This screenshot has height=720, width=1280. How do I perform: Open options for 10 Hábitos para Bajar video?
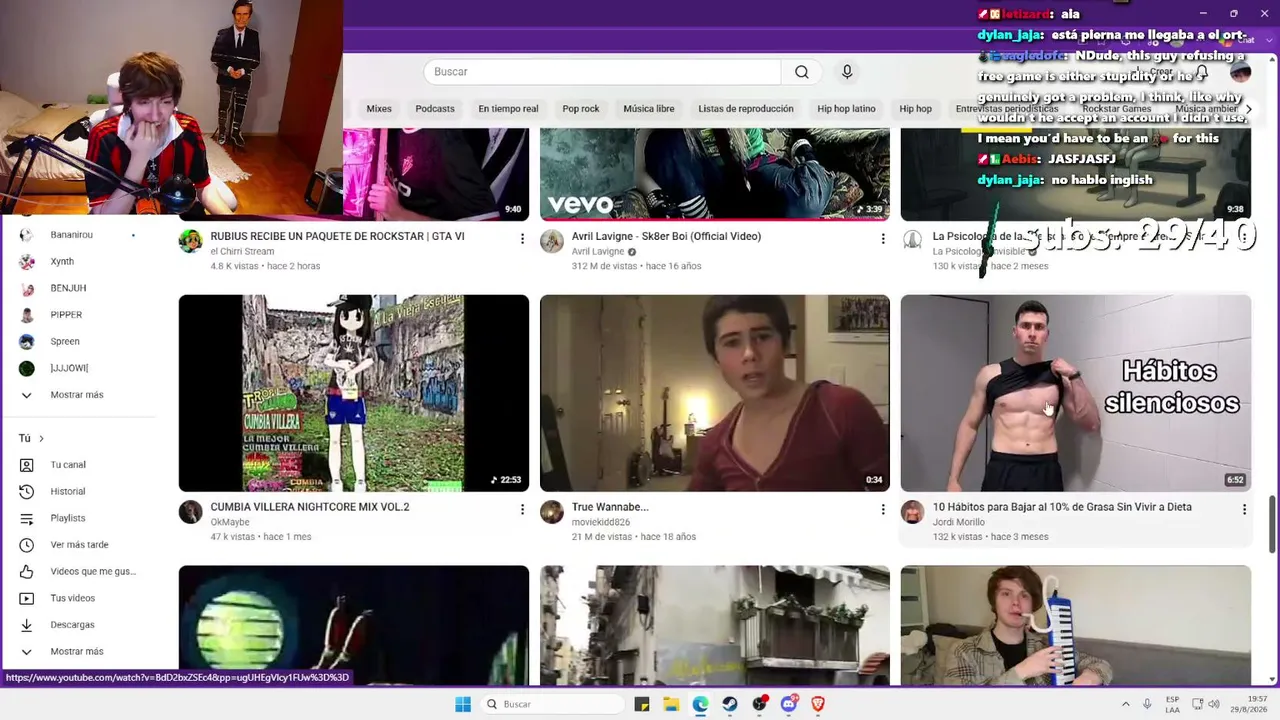(1244, 509)
